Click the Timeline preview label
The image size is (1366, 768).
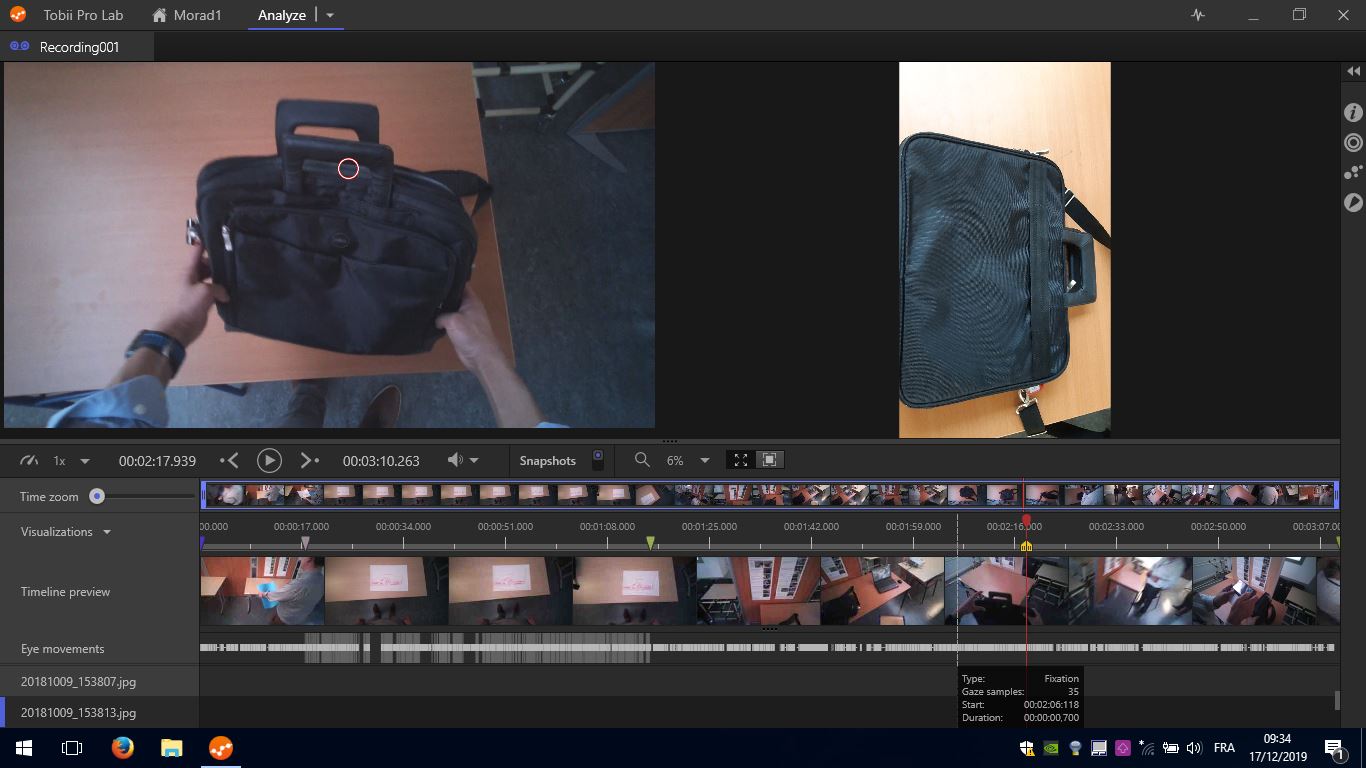[x=65, y=592]
